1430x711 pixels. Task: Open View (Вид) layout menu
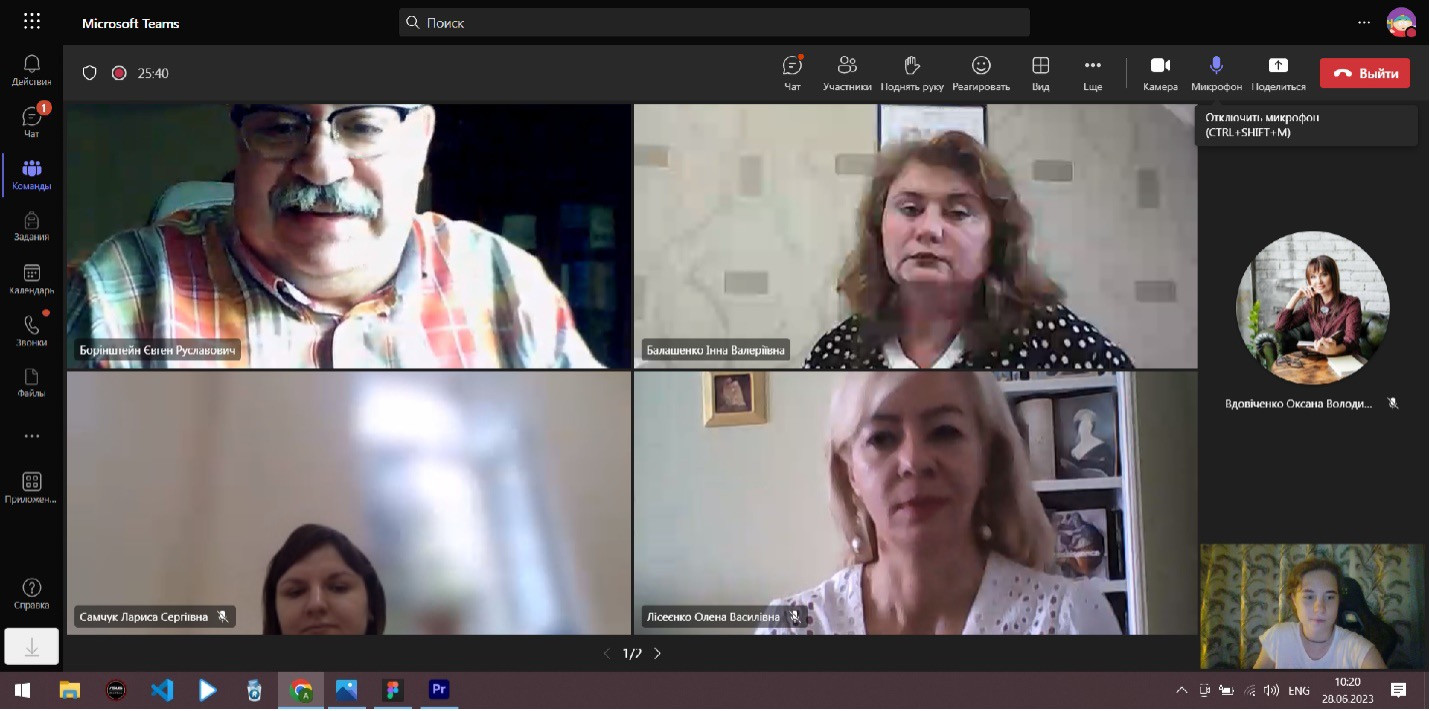tap(1040, 73)
